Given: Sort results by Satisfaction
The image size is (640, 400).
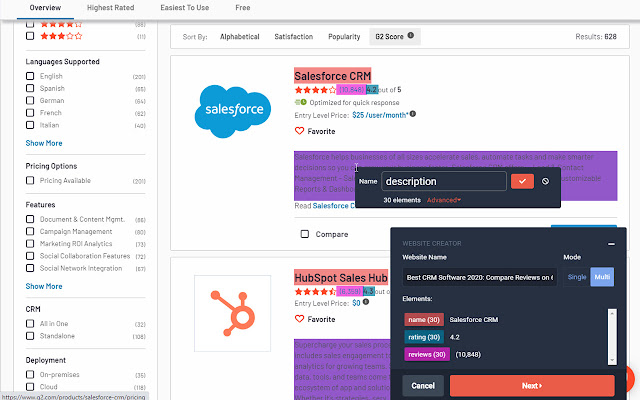Looking at the screenshot, I should (293, 37).
